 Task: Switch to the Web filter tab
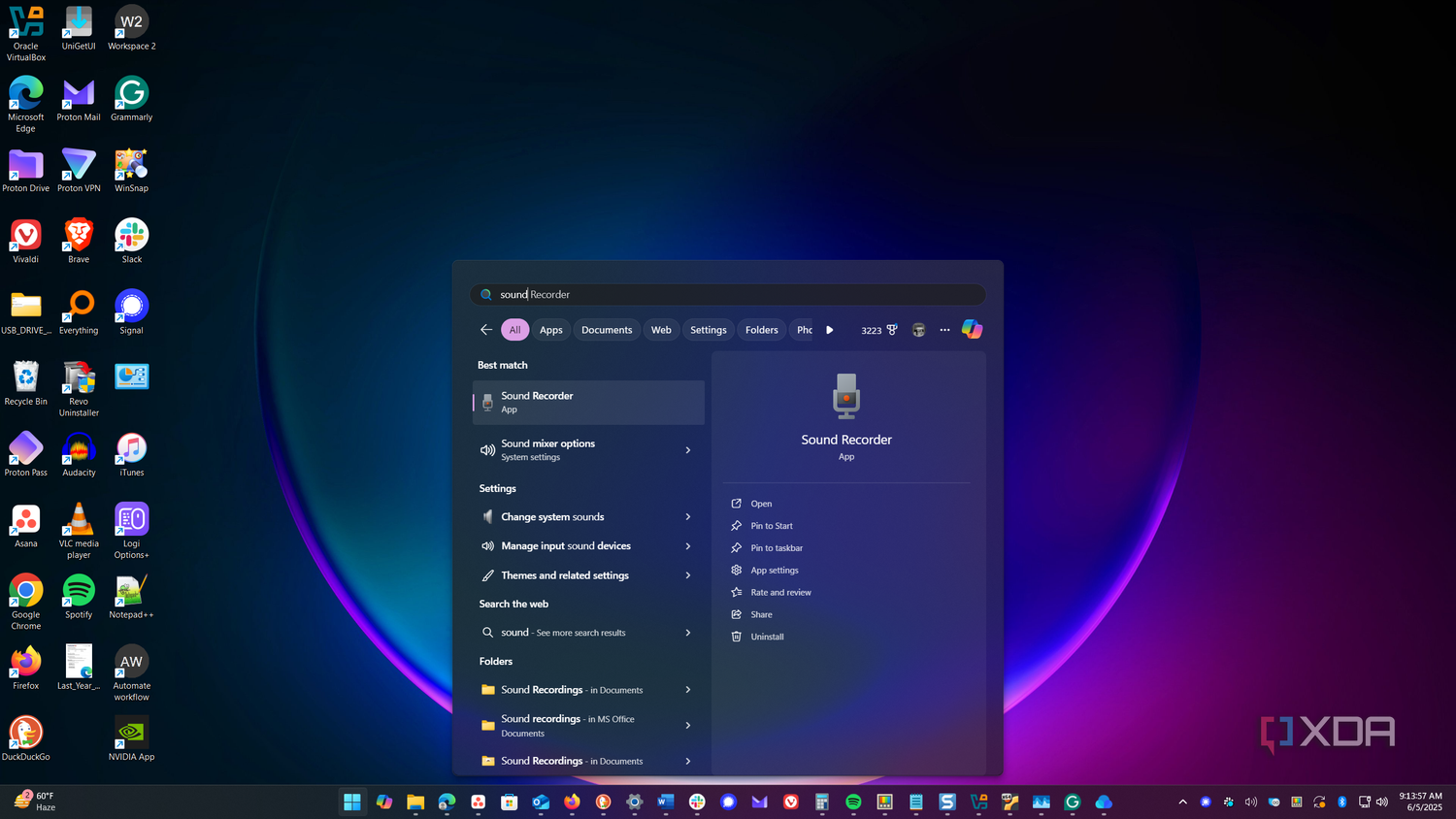(x=661, y=330)
